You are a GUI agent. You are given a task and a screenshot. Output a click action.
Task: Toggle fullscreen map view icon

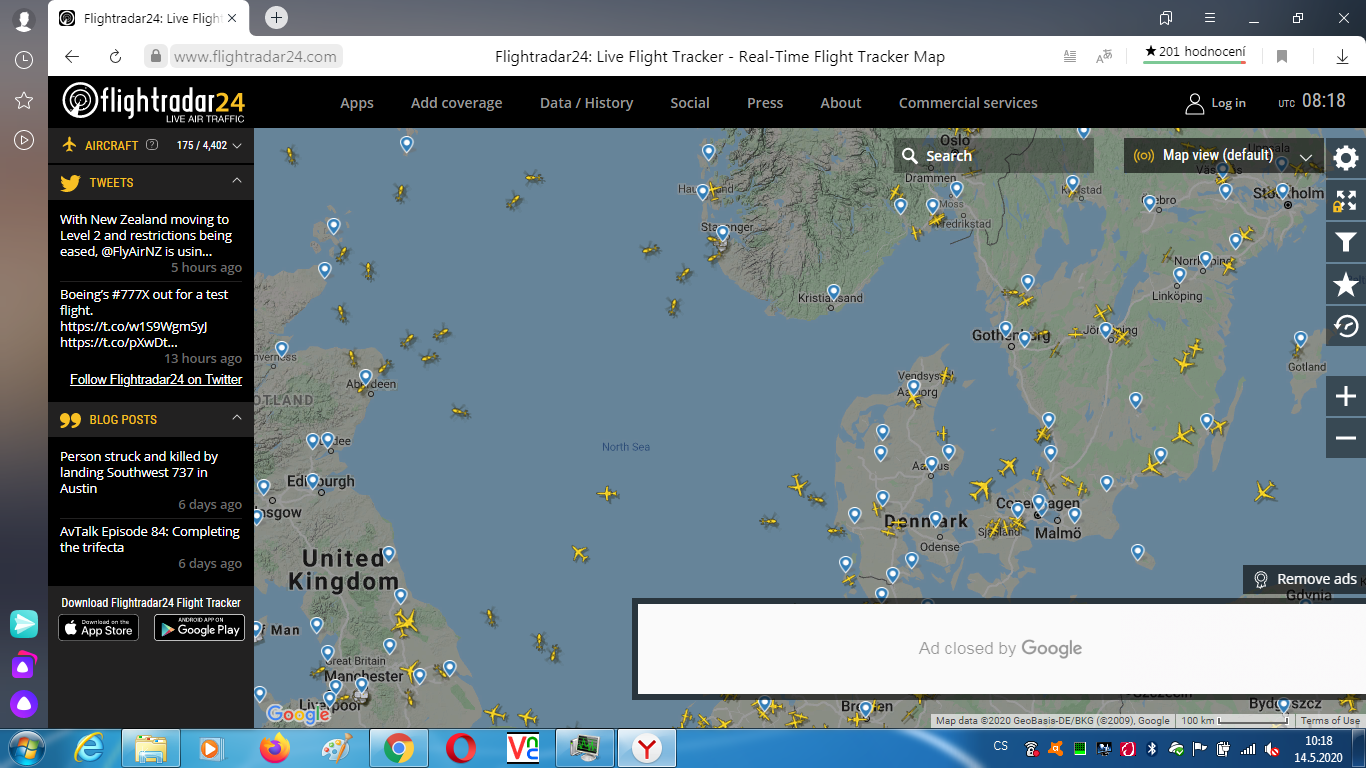[x=1346, y=201]
